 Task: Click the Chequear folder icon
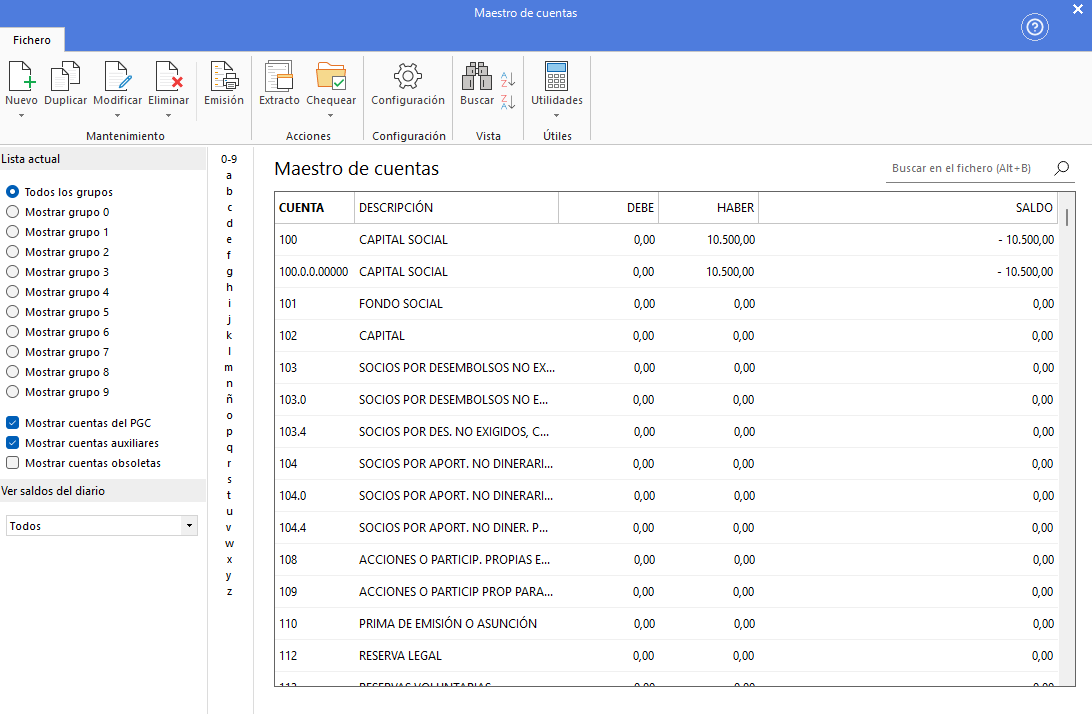pyautogui.click(x=331, y=76)
